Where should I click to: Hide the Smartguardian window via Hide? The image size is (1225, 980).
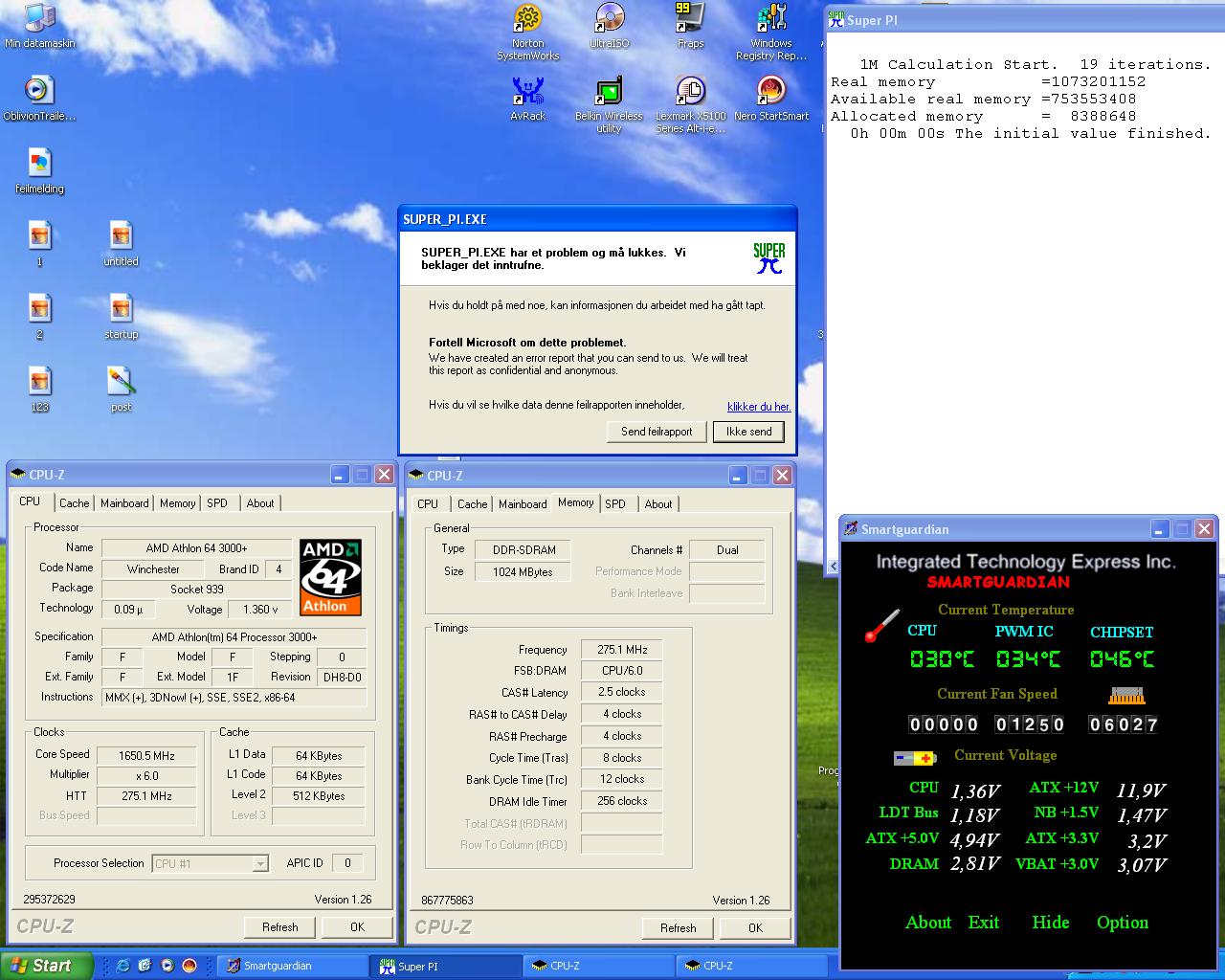pyautogui.click(x=1050, y=923)
